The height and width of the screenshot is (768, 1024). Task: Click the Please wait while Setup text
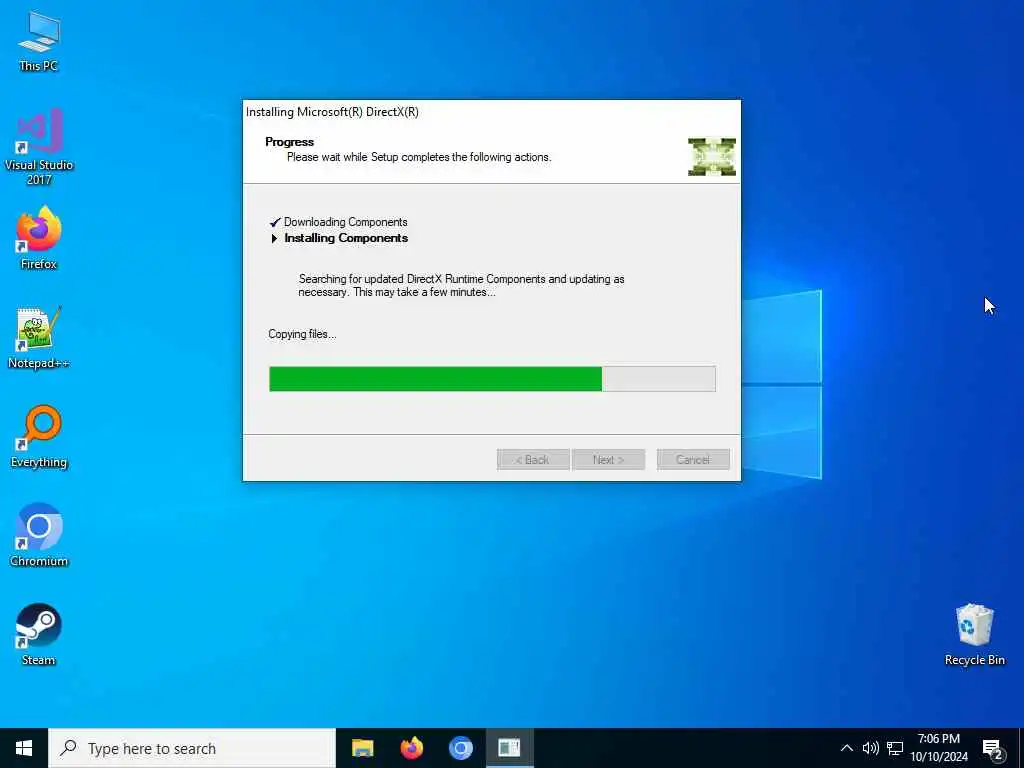point(419,157)
